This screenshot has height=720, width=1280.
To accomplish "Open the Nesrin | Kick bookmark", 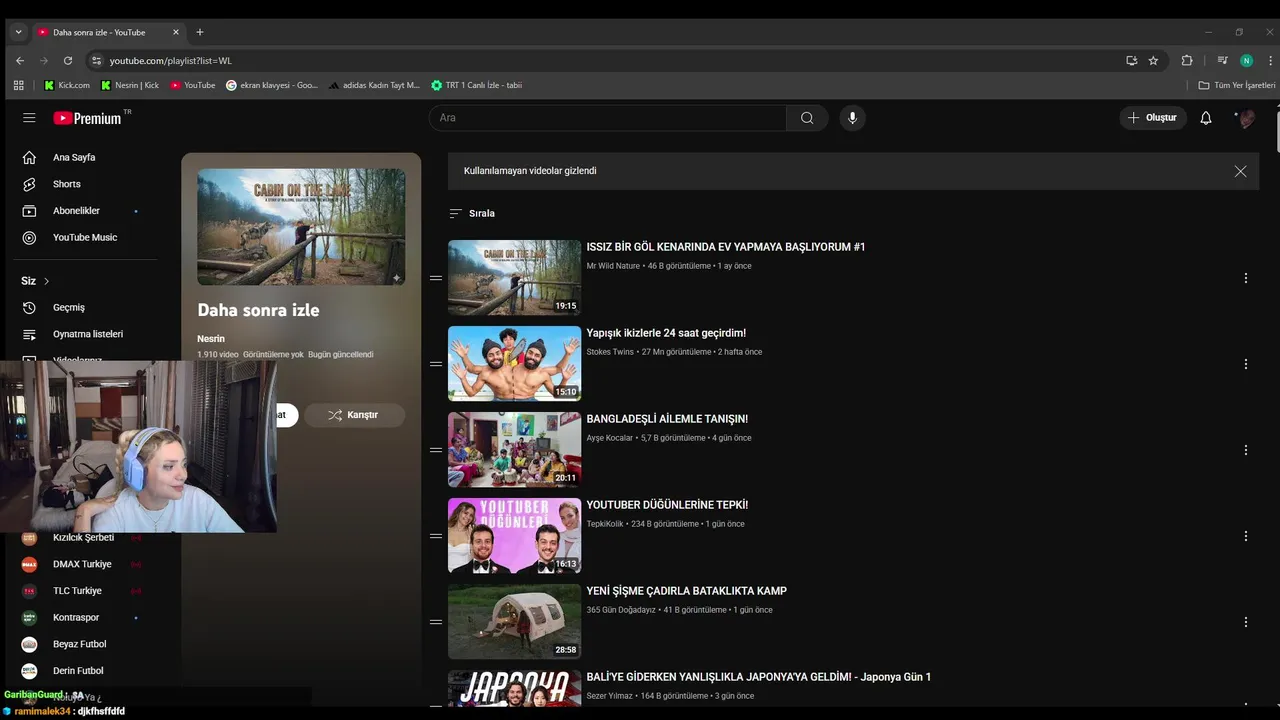I will coord(130,85).
